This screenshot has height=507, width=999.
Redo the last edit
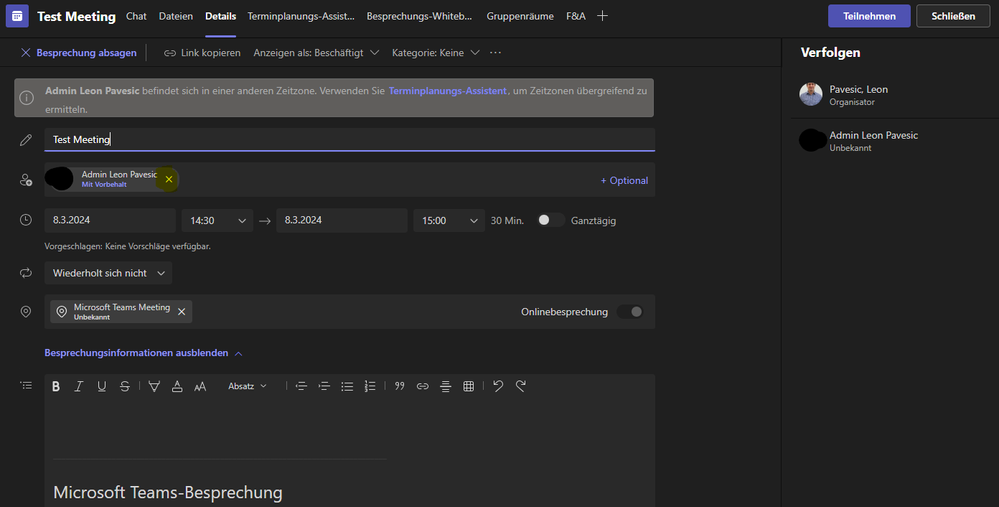click(521, 386)
